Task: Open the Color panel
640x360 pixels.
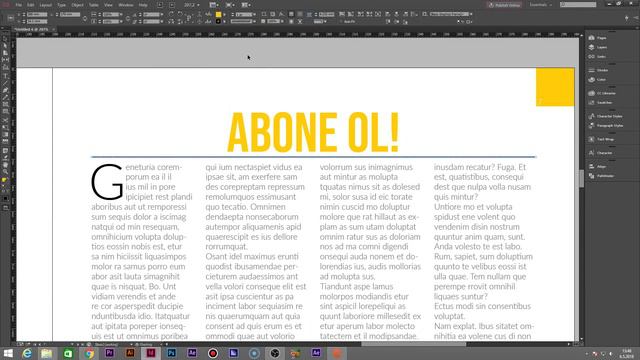Action: click(598, 80)
